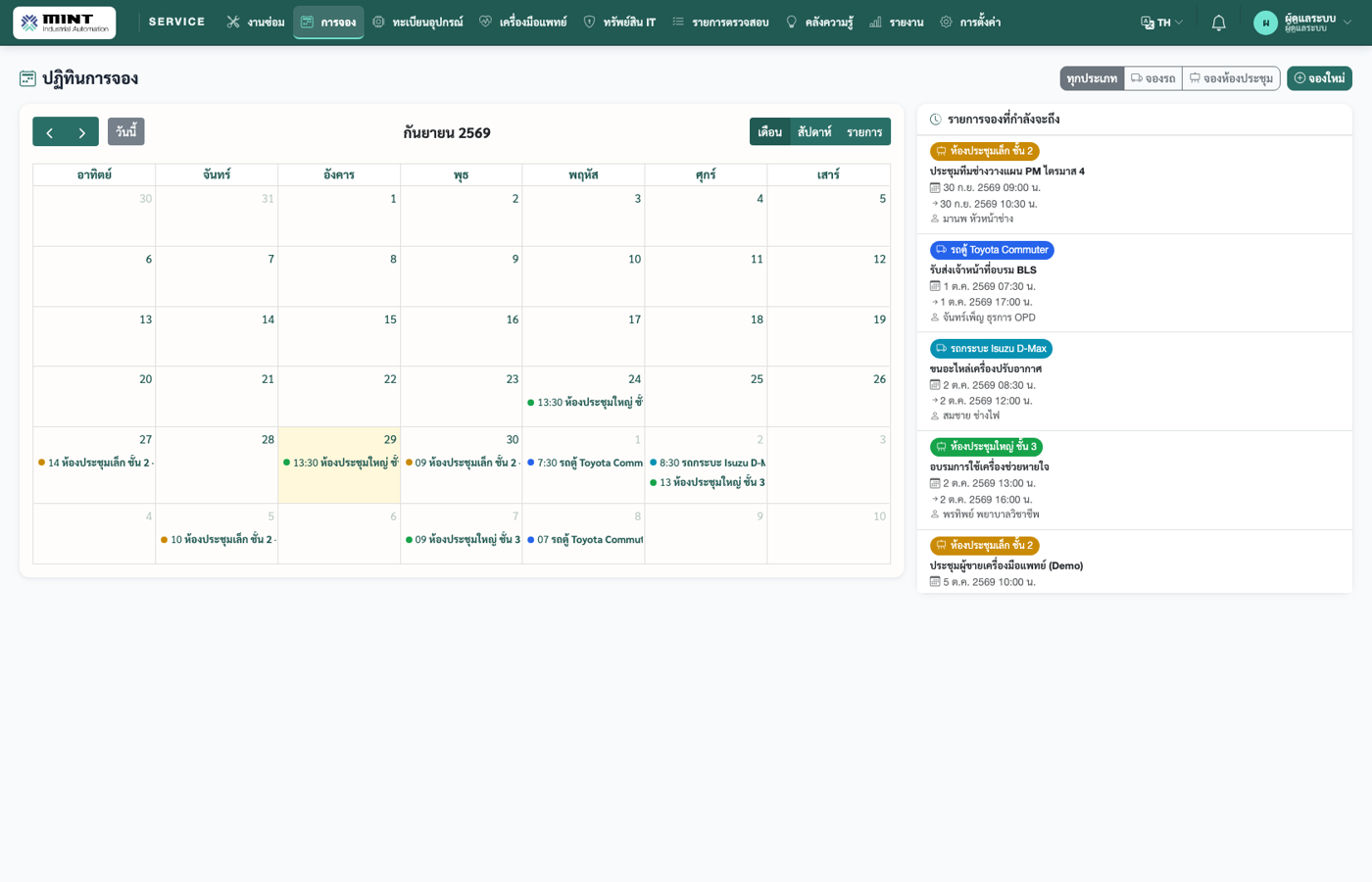The height and width of the screenshot is (882, 1372).
Task: Filter bookings by จองรถ
Action: tap(1152, 78)
